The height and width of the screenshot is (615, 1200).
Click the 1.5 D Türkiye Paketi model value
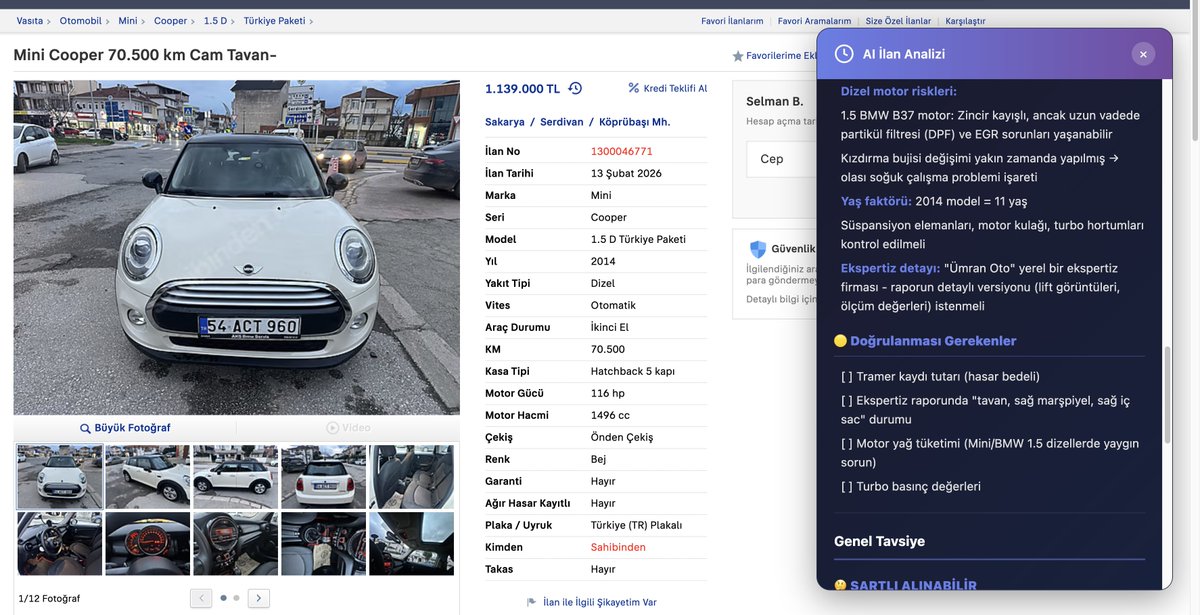[x=638, y=239]
